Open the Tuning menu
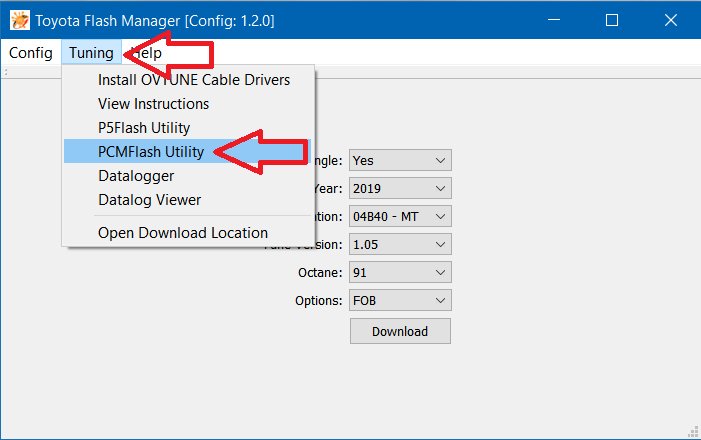This screenshot has height=440, width=701. [91, 53]
